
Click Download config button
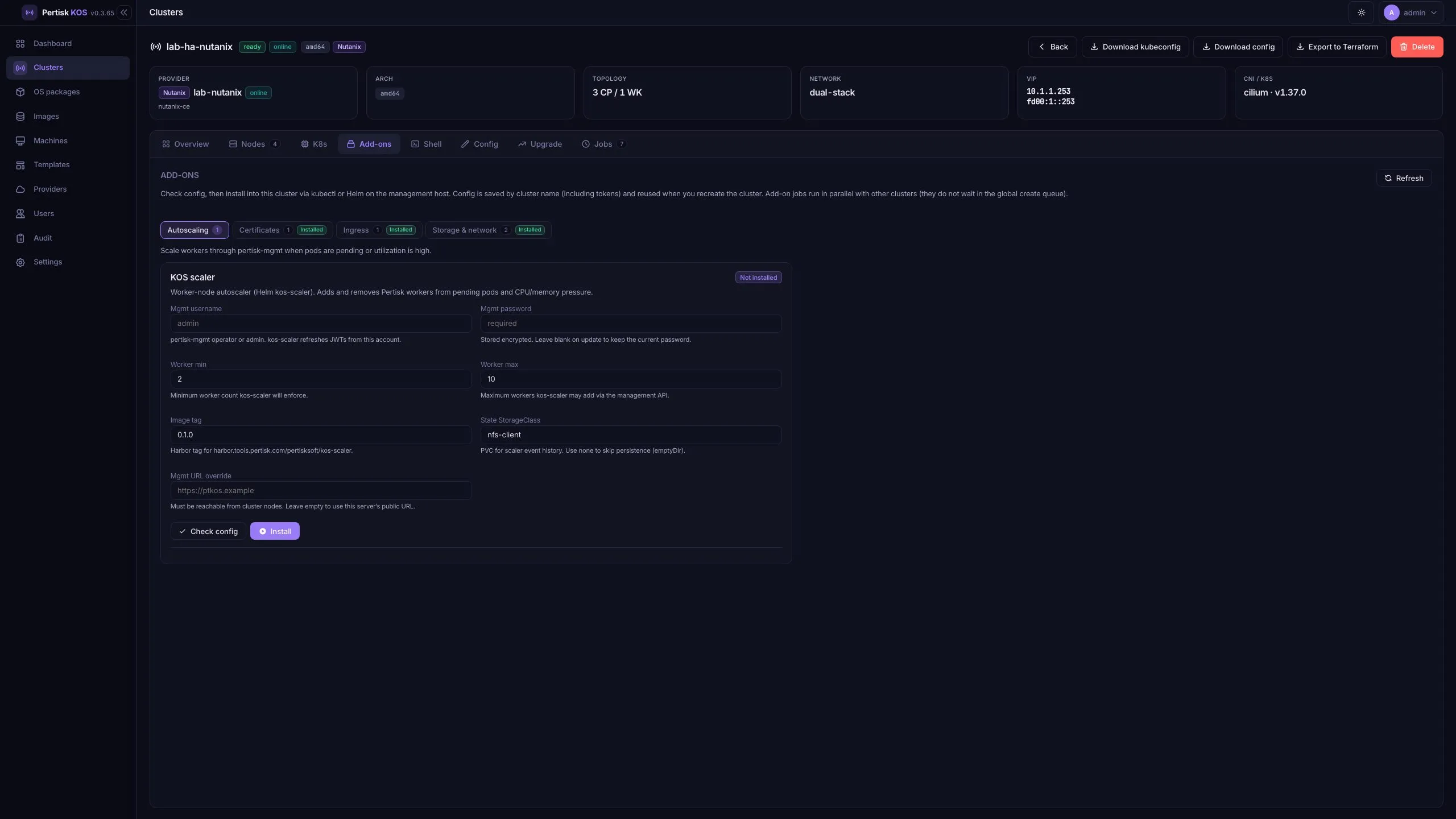click(1238, 47)
